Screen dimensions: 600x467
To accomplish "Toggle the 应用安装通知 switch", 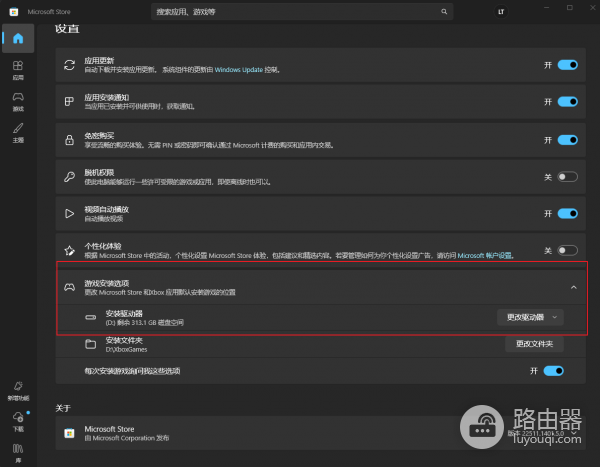I will pos(567,101).
